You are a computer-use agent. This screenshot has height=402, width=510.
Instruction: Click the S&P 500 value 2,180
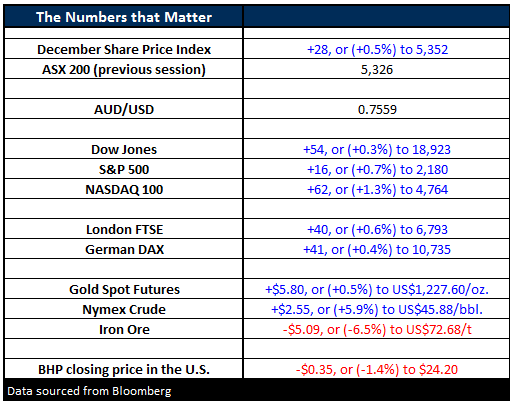(377, 169)
